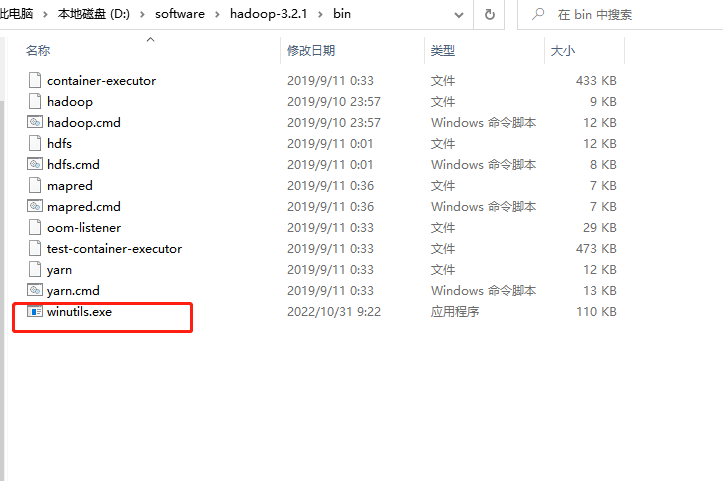Screen dimensions: 723x481
Task: Click the Windows 命令脚本 type of yarn.cmd
Action: click(483, 291)
